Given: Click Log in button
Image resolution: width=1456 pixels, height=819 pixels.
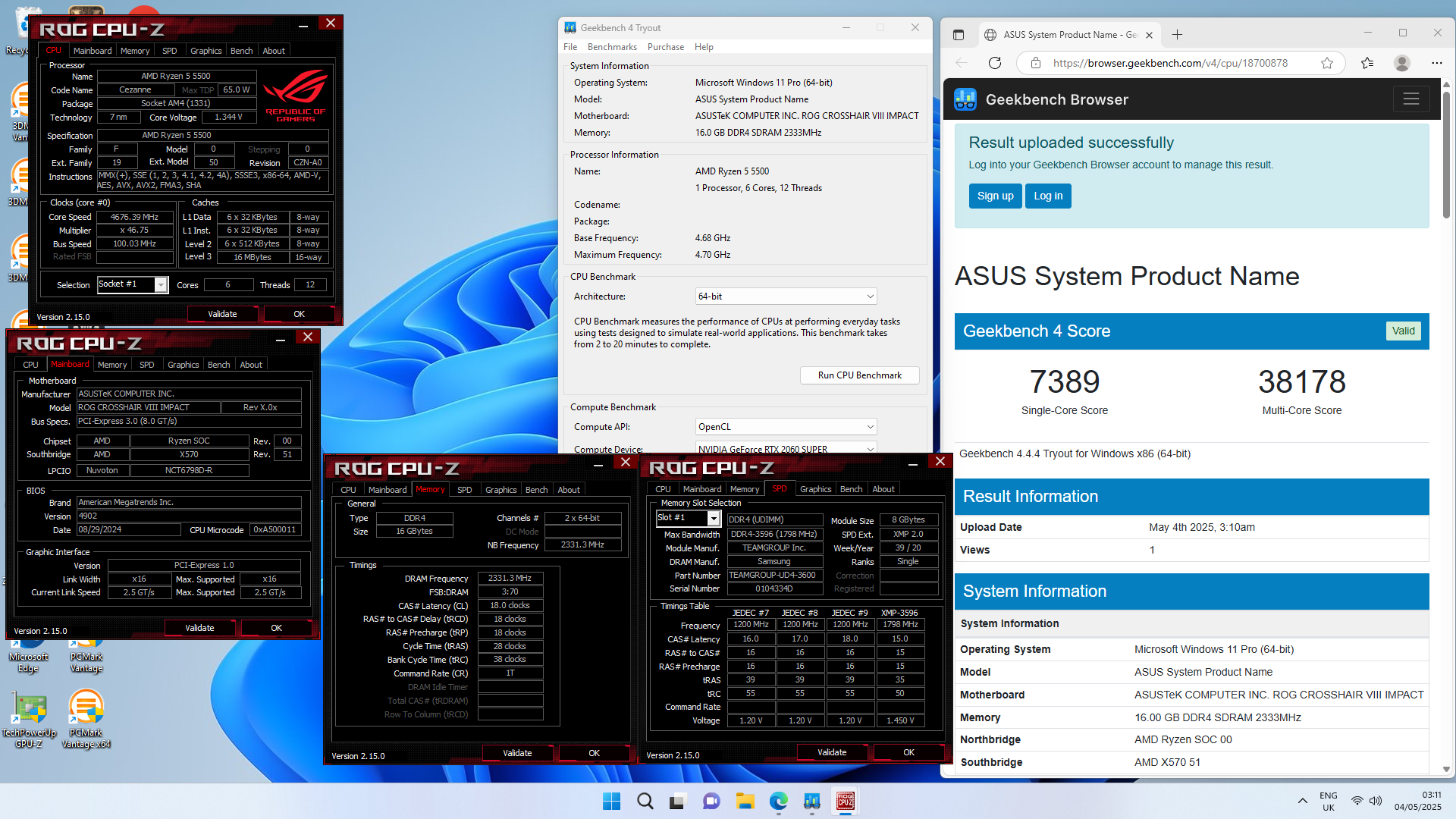Looking at the screenshot, I should coord(1048,196).
